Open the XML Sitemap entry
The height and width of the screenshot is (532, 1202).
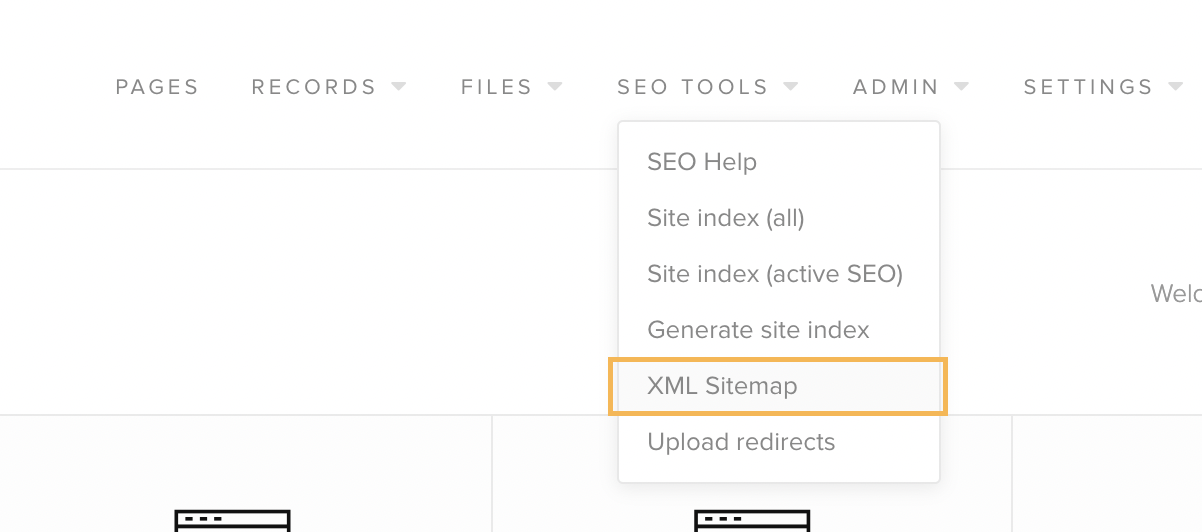(779, 386)
